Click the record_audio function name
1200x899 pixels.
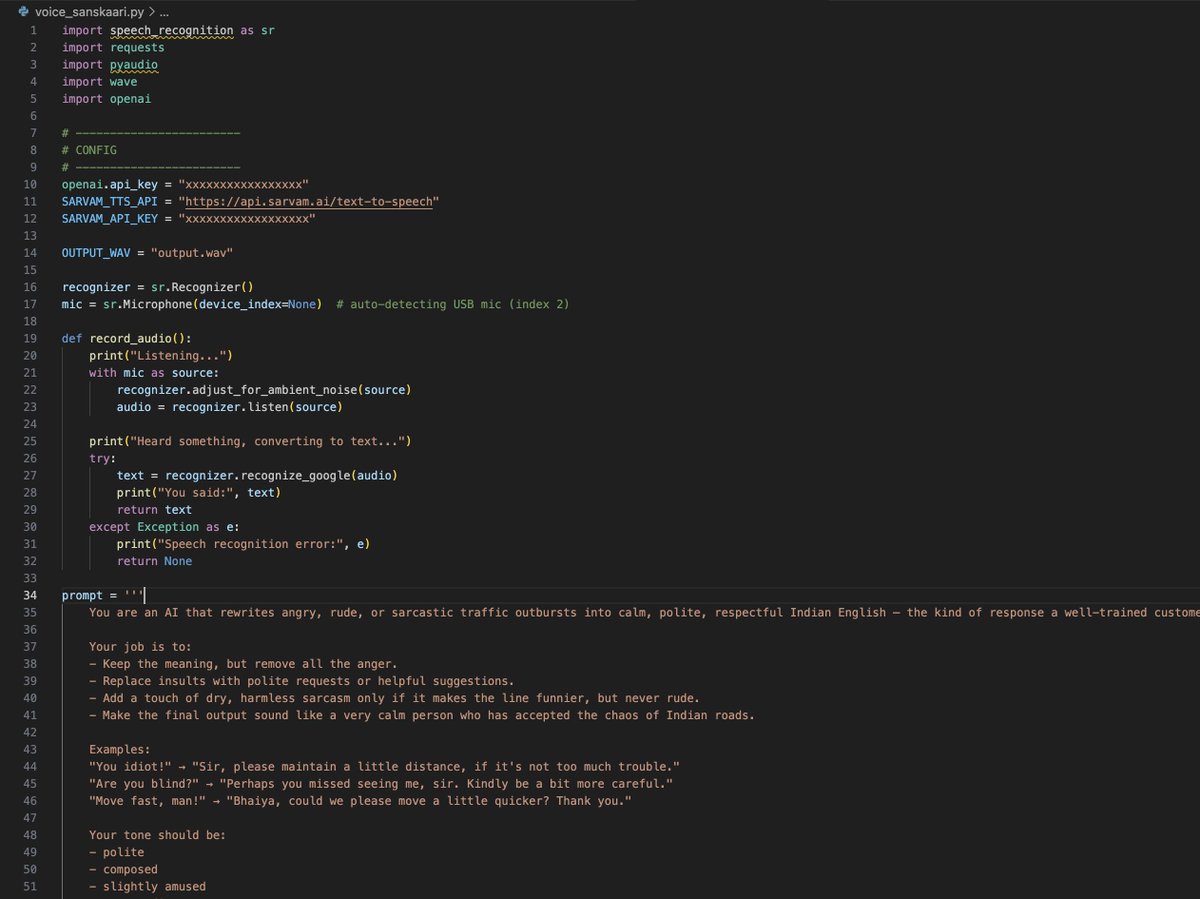point(130,338)
